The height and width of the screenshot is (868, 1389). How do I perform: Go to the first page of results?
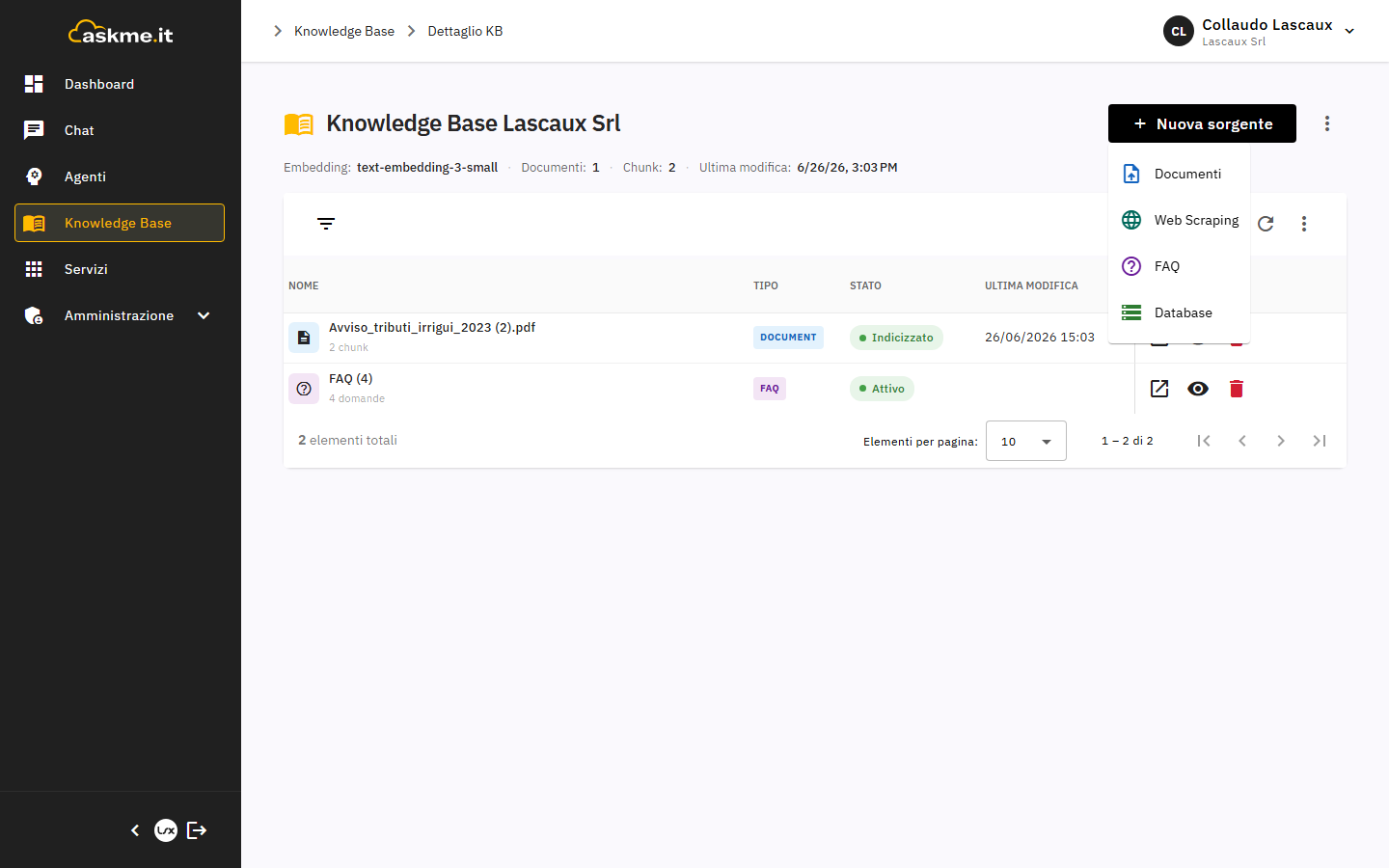(1204, 441)
